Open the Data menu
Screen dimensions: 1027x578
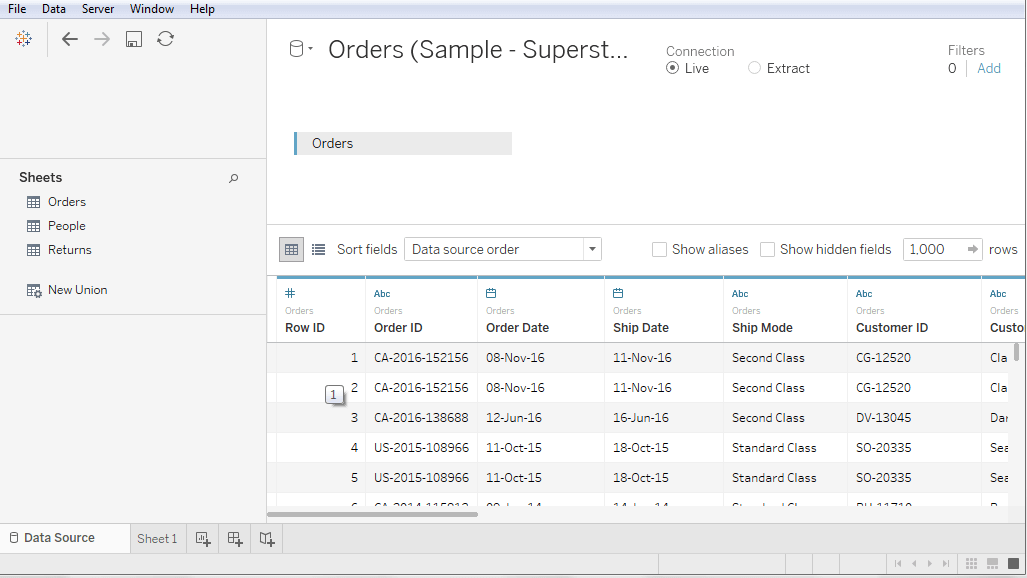coord(54,9)
